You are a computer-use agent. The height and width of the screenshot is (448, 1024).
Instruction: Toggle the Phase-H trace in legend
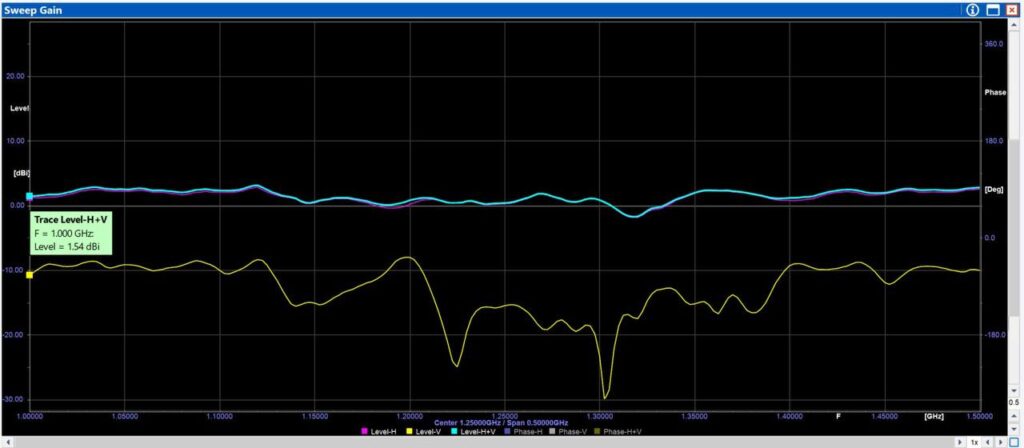(x=524, y=432)
